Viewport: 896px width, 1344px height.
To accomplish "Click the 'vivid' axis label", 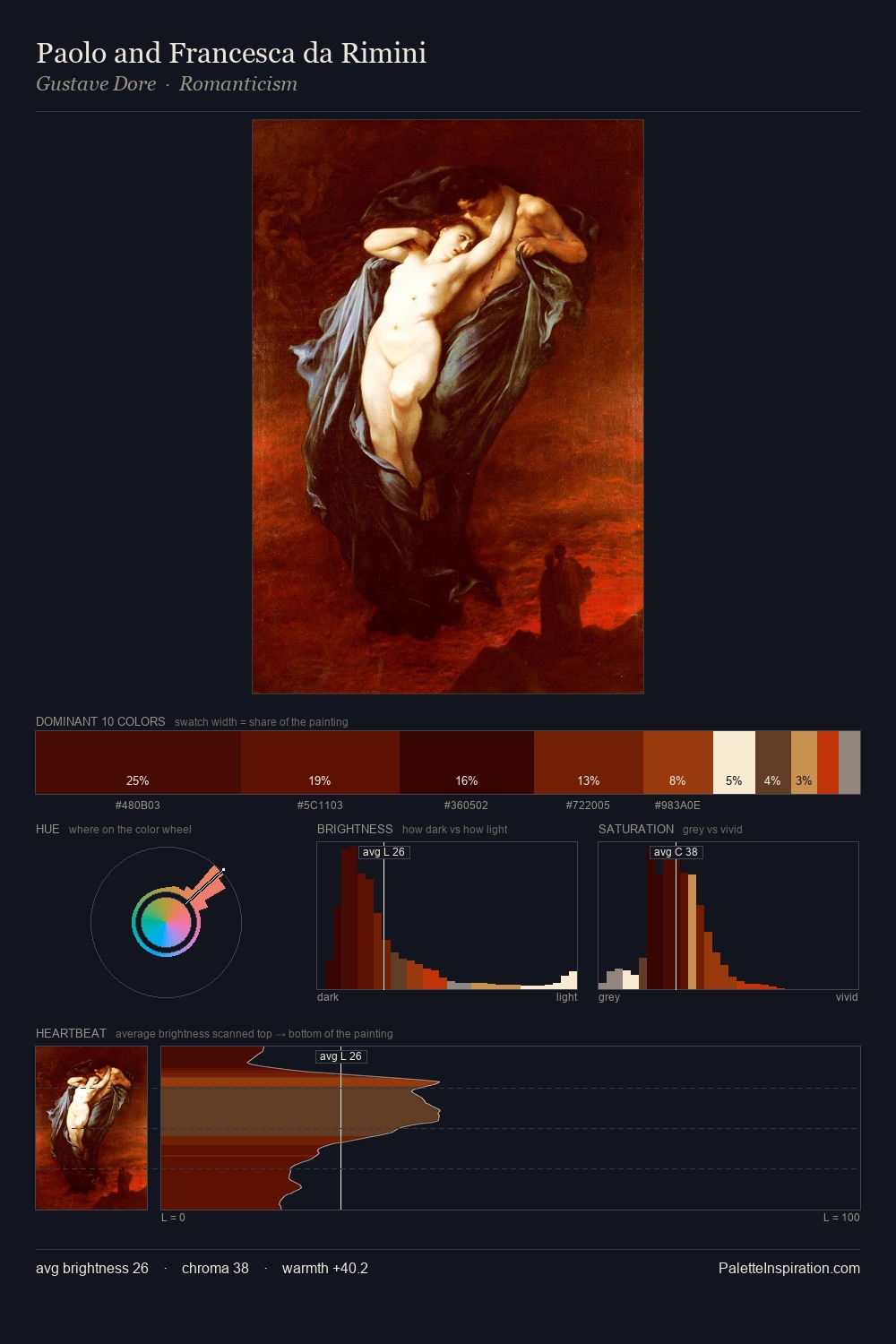I will [x=847, y=997].
